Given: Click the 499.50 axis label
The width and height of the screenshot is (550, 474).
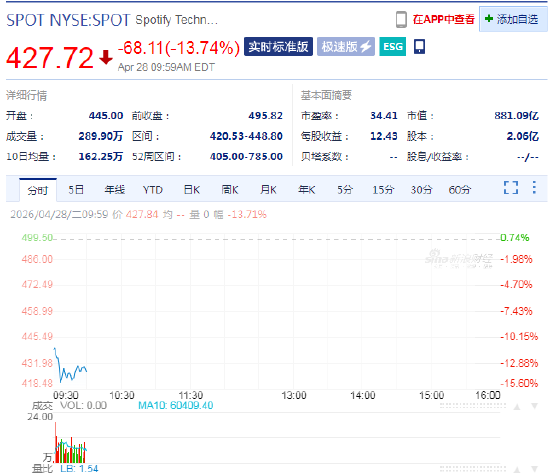Looking at the screenshot, I should point(37,238).
